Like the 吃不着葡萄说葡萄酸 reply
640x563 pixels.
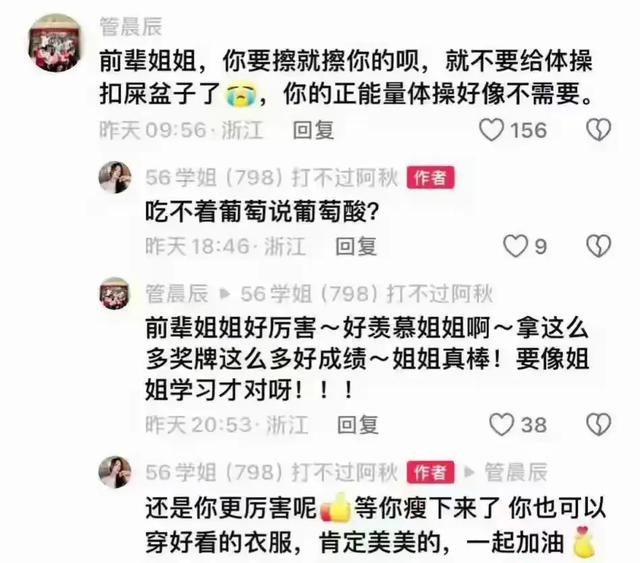click(x=515, y=246)
